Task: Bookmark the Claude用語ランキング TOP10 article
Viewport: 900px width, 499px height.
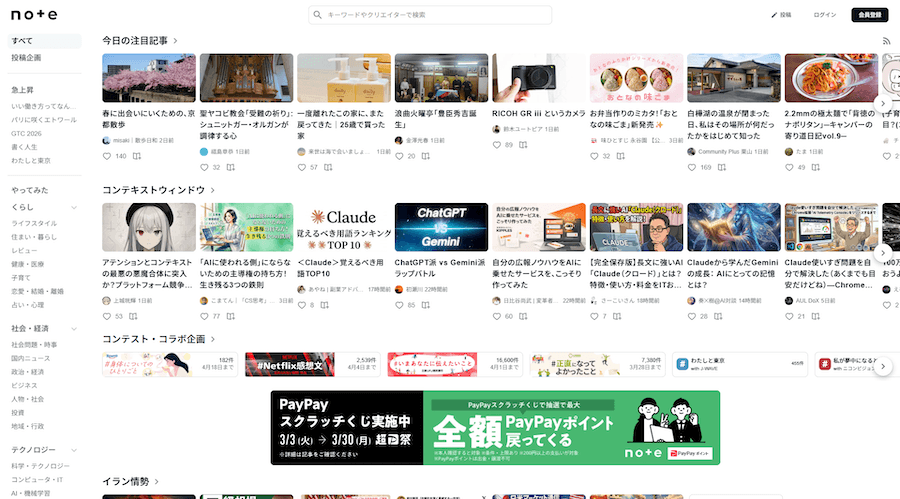Action: pos(325,304)
